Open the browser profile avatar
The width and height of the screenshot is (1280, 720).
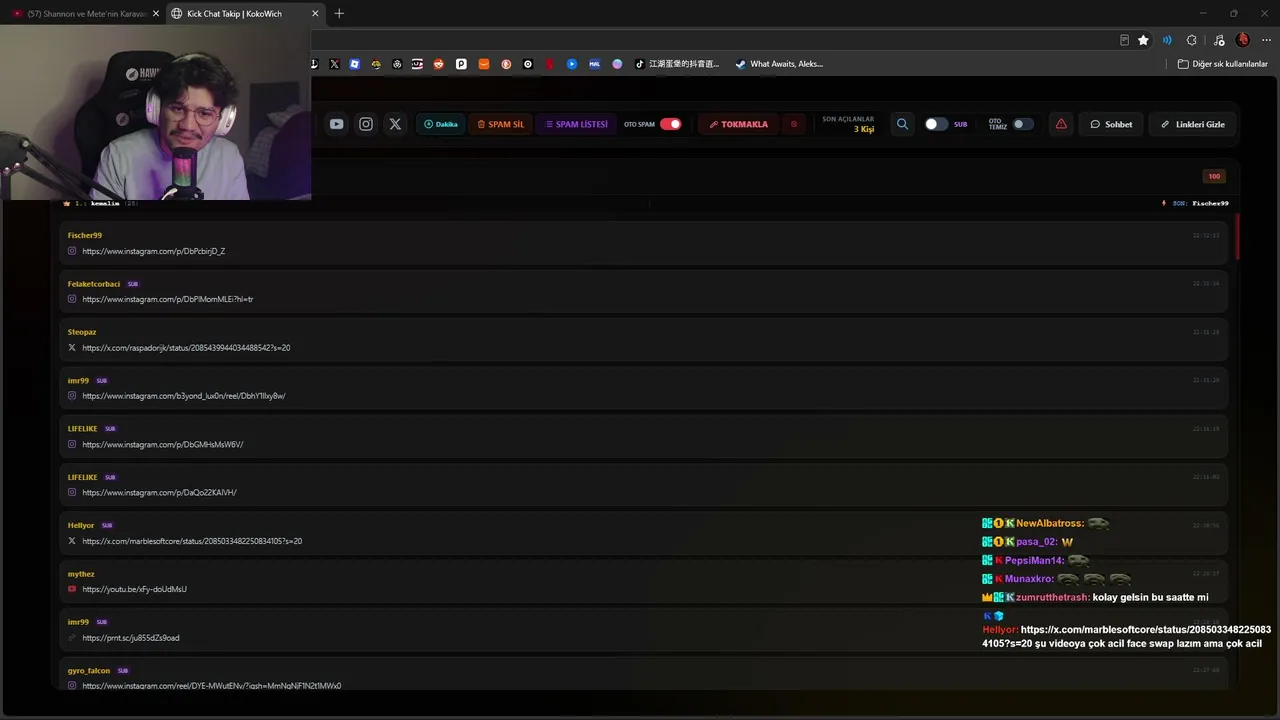(x=1243, y=40)
